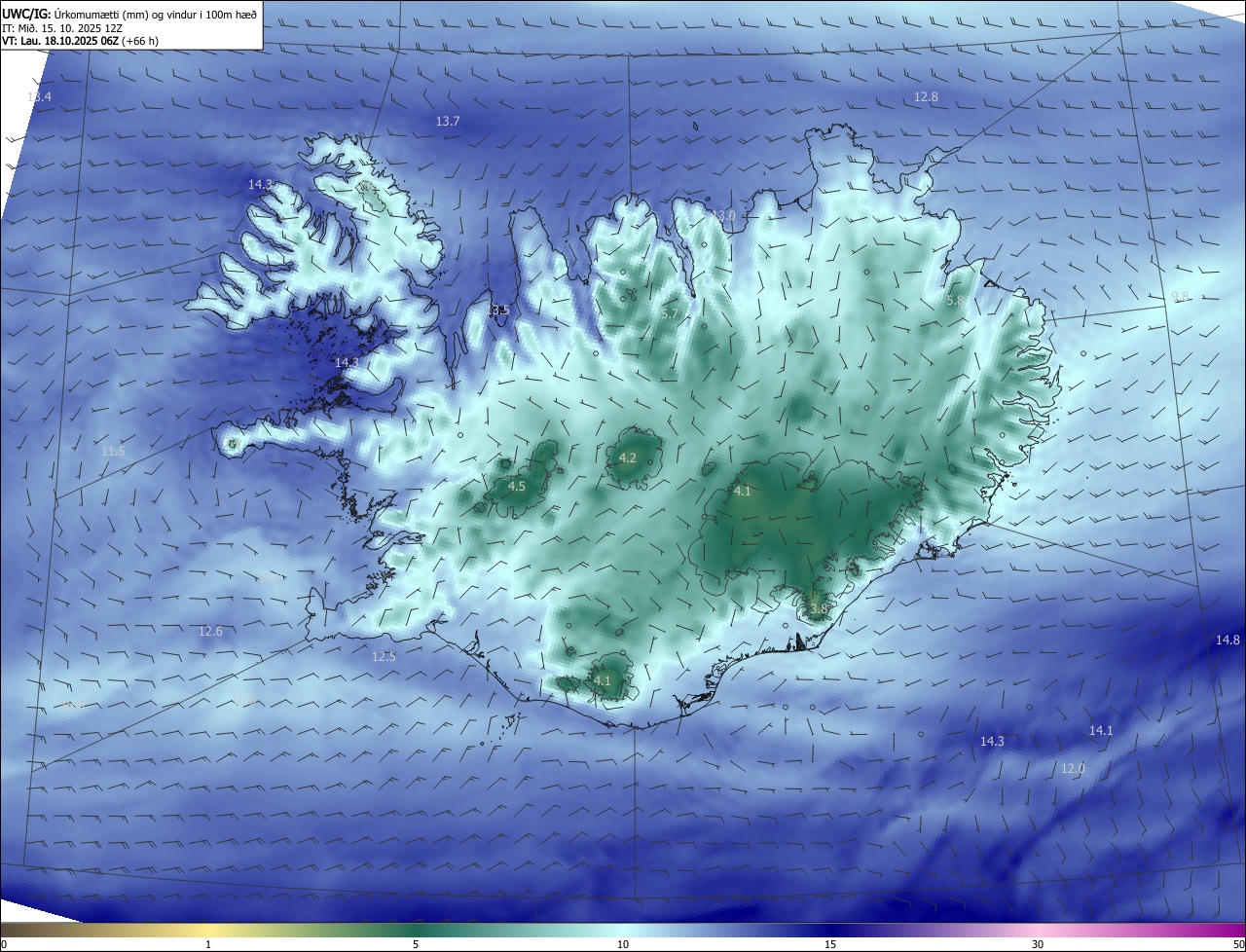Click the 4.5 value label on the glacier
The image size is (1246, 952).
pyautogui.click(x=517, y=486)
